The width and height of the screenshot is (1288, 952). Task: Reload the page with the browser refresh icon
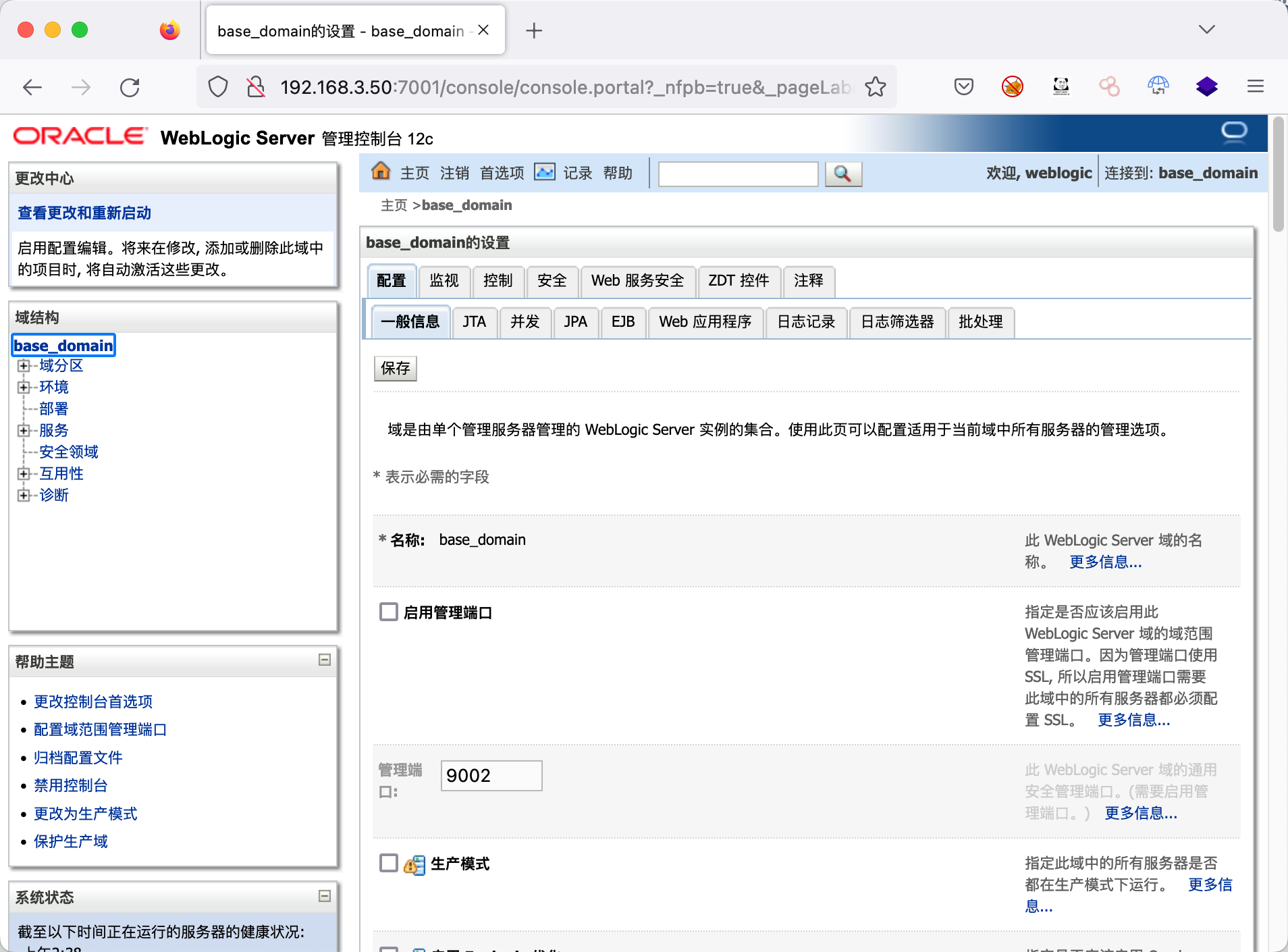tap(130, 87)
